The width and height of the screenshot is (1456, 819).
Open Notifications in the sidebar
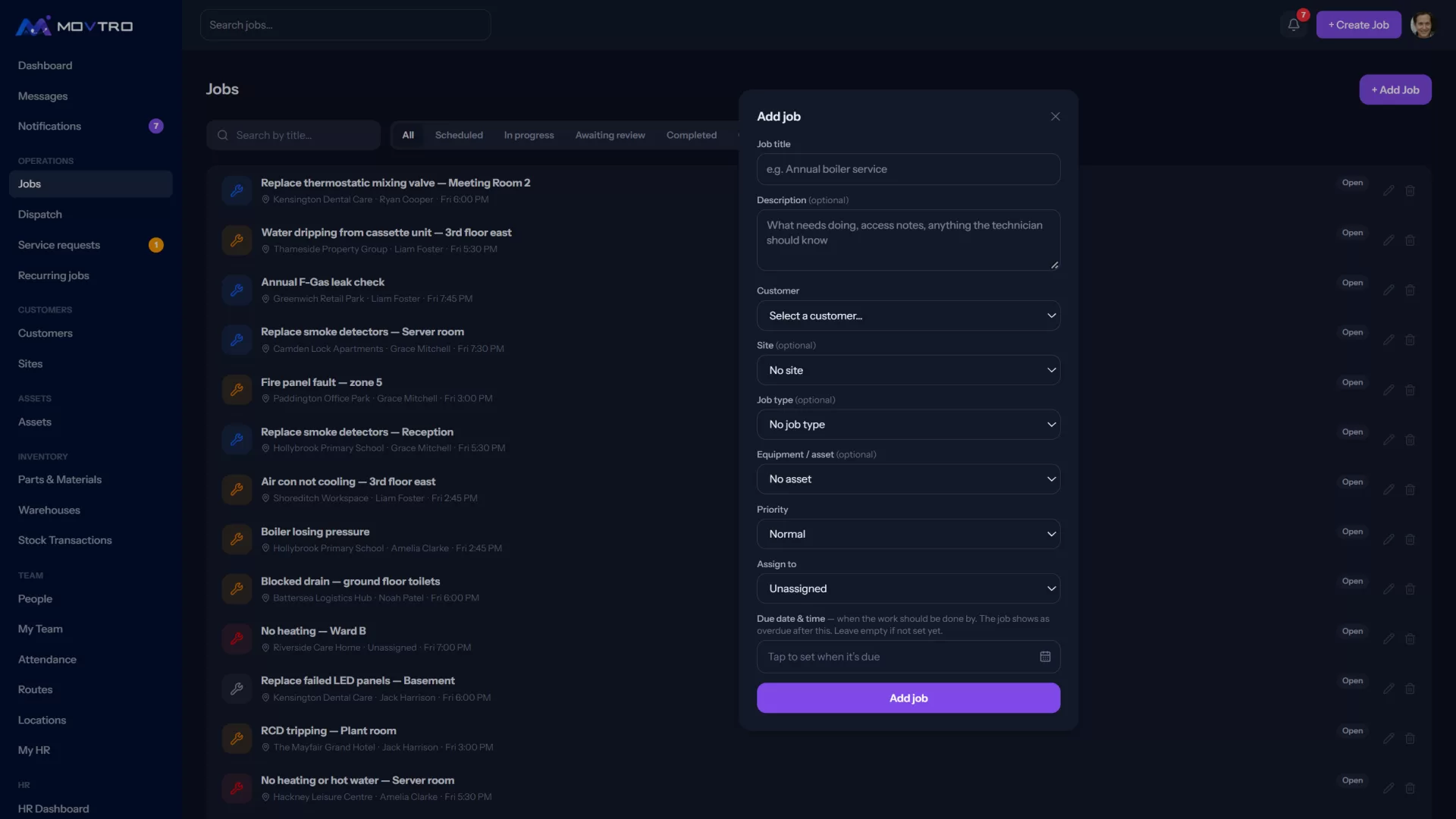click(x=91, y=126)
